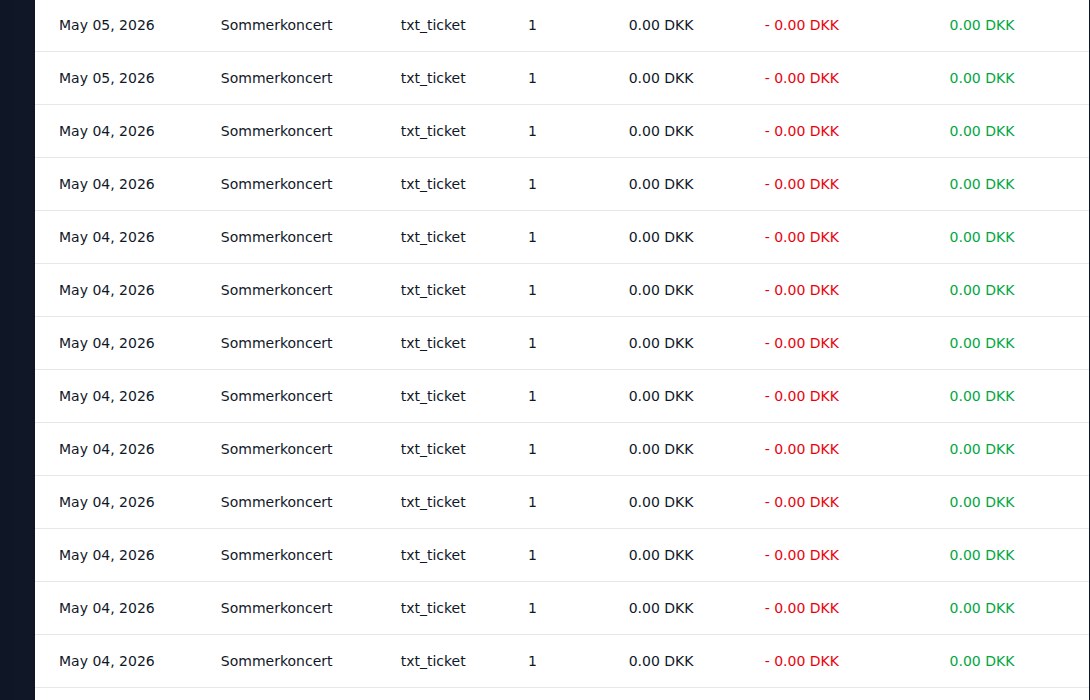1090x700 pixels.
Task: Click the dark navy sidebar strip
Action: coord(17,350)
